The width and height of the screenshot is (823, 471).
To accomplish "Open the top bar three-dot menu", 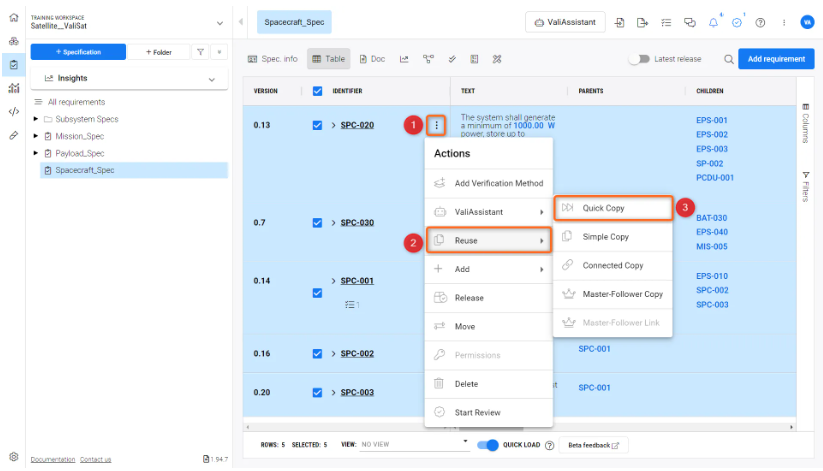I will tap(784, 23).
